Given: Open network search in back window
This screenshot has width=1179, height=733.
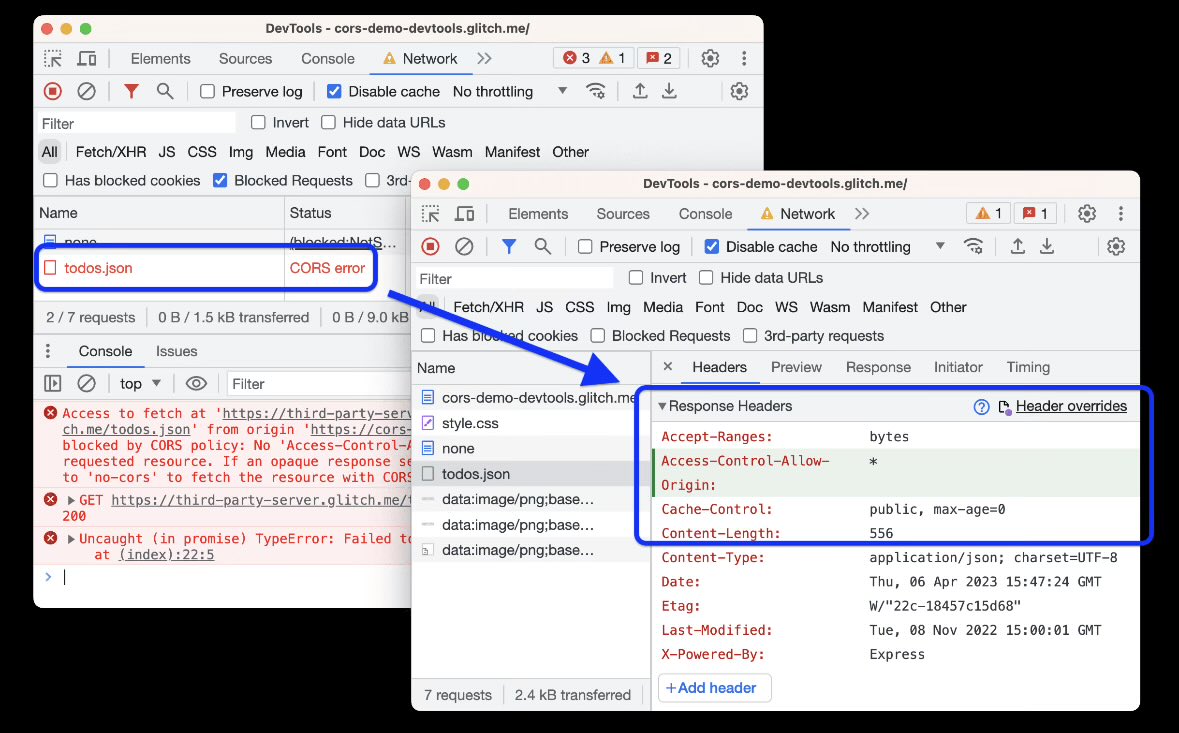Looking at the screenshot, I should [165, 92].
